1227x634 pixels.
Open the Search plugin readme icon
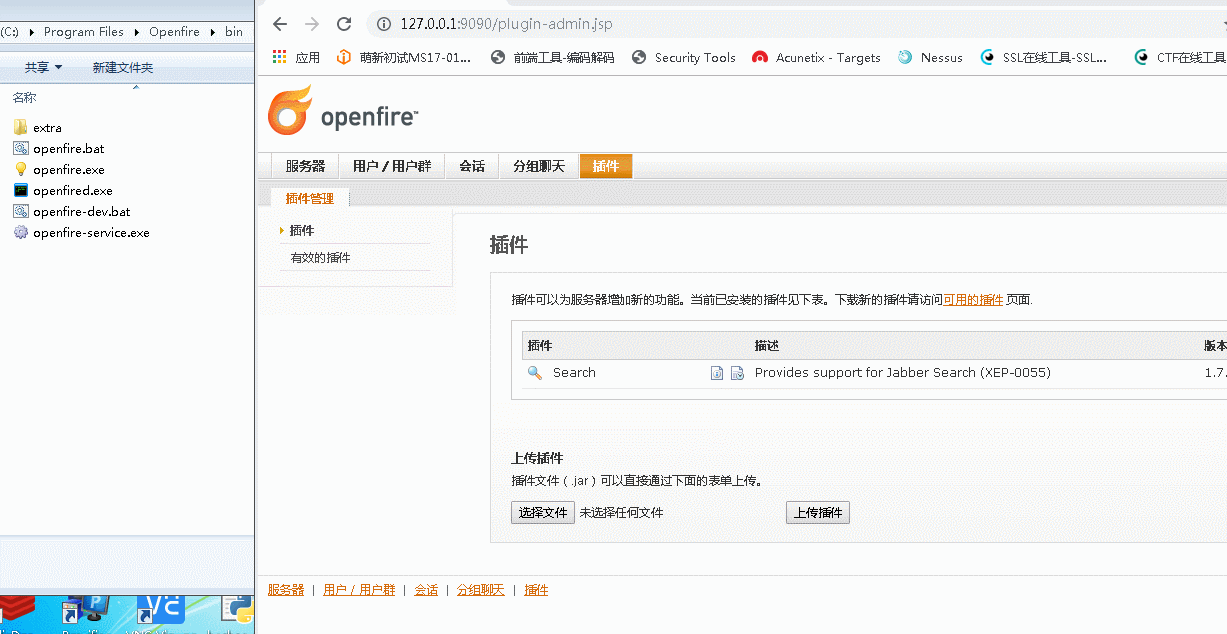pos(717,373)
